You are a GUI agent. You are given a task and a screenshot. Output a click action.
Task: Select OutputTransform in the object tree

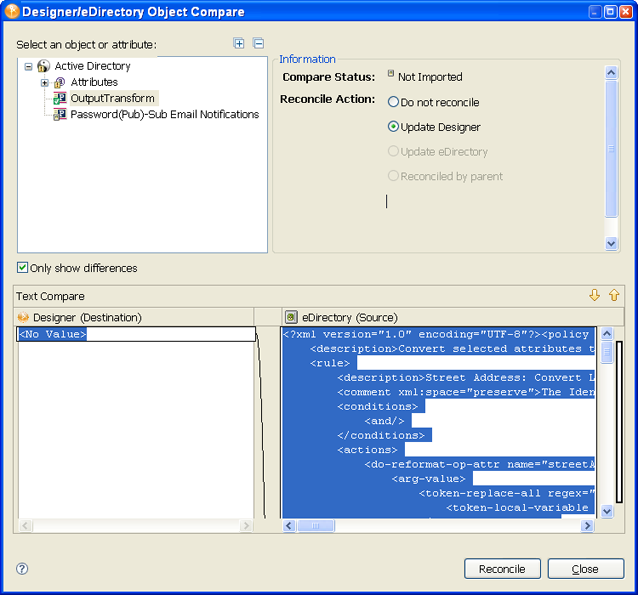pyautogui.click(x=112, y=98)
